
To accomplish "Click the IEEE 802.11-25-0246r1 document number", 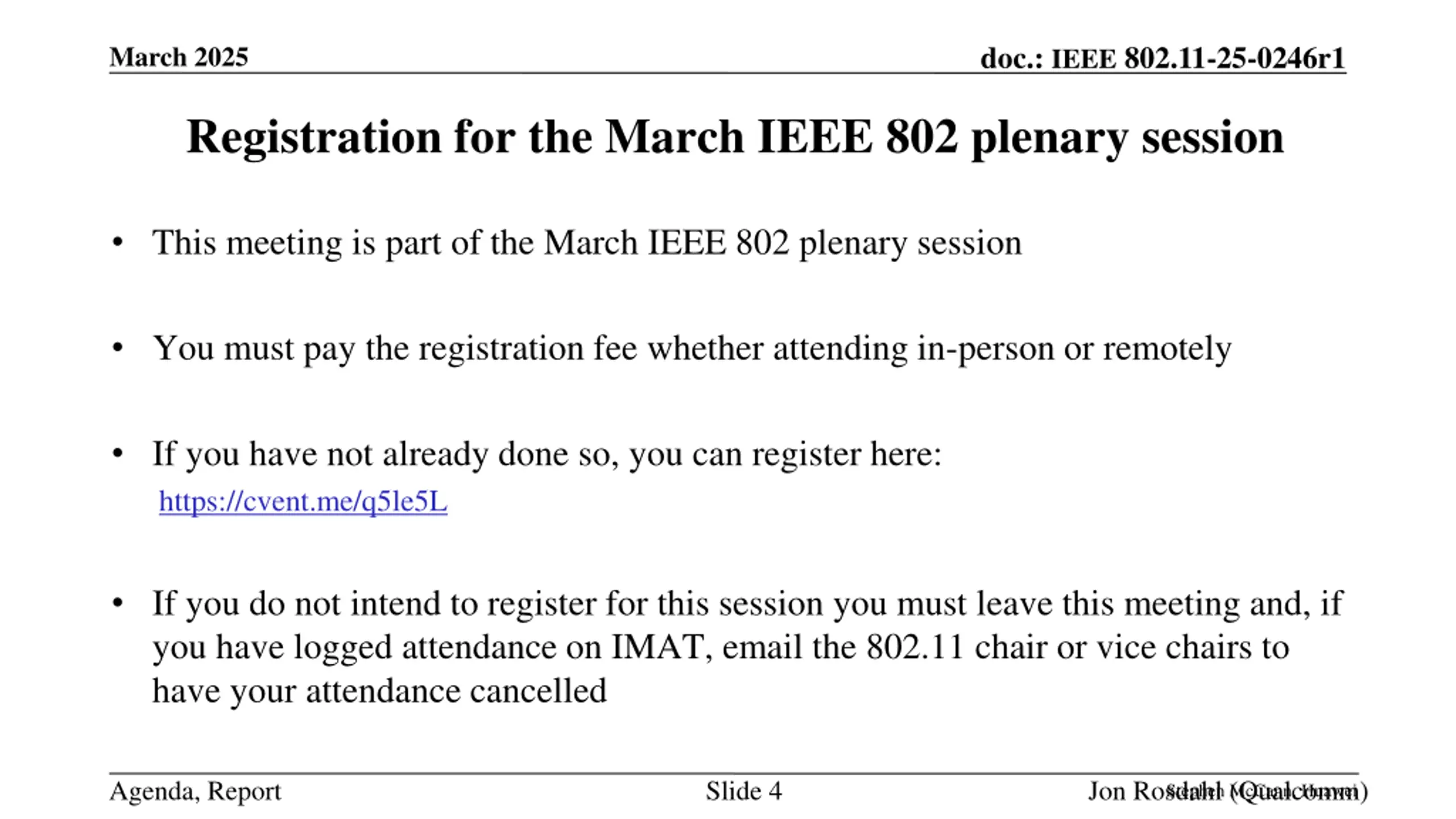I will [x=1163, y=59].
